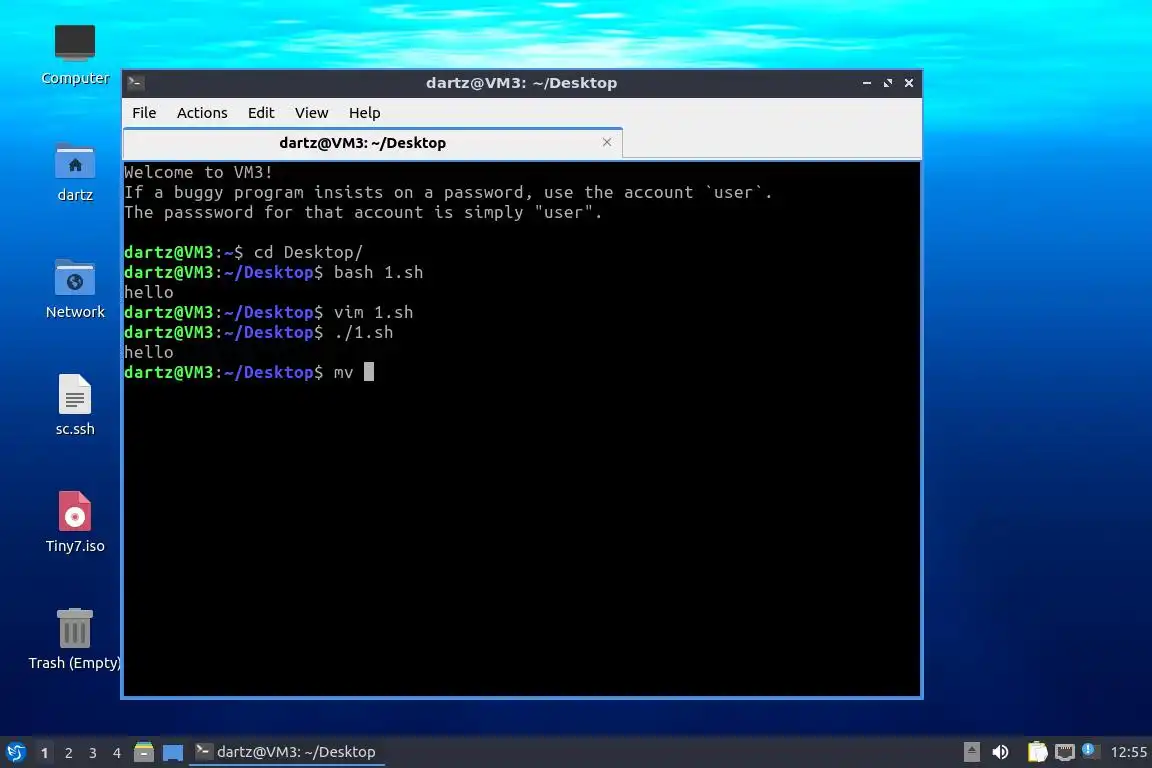
Task: Switch to workspace 4
Action: pos(117,753)
